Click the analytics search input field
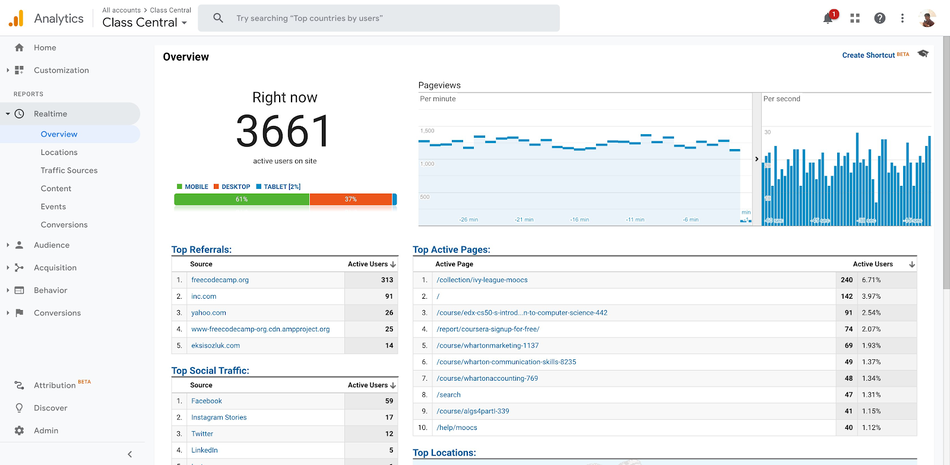The image size is (950, 465). pyautogui.click(x=379, y=18)
